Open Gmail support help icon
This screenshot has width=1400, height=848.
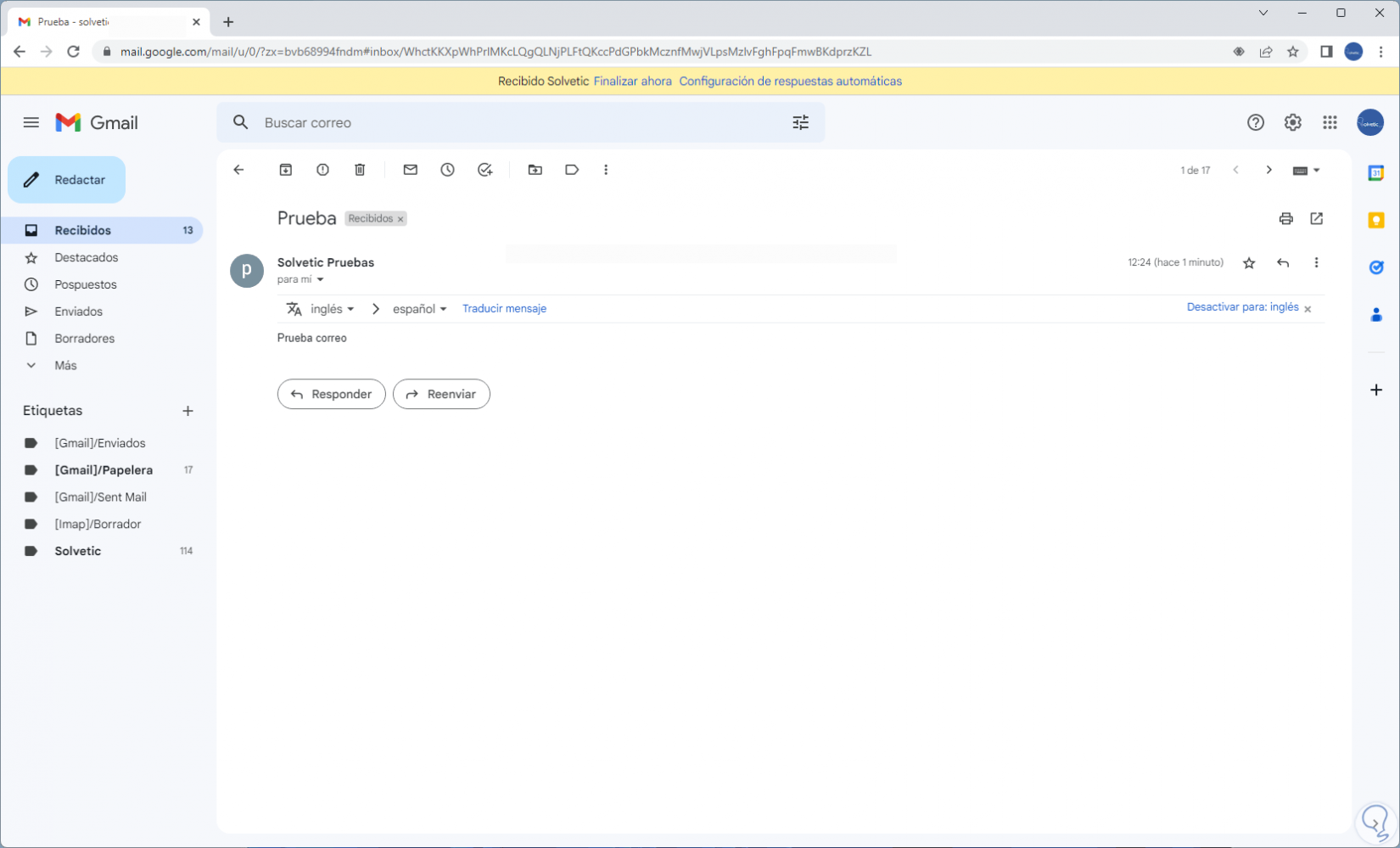coord(1256,123)
